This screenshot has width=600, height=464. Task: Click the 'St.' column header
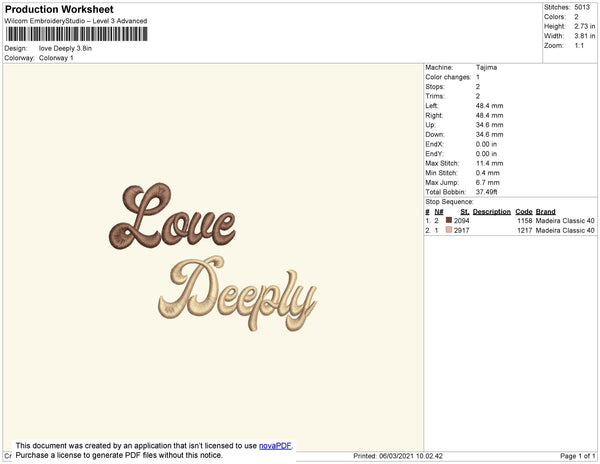point(465,212)
